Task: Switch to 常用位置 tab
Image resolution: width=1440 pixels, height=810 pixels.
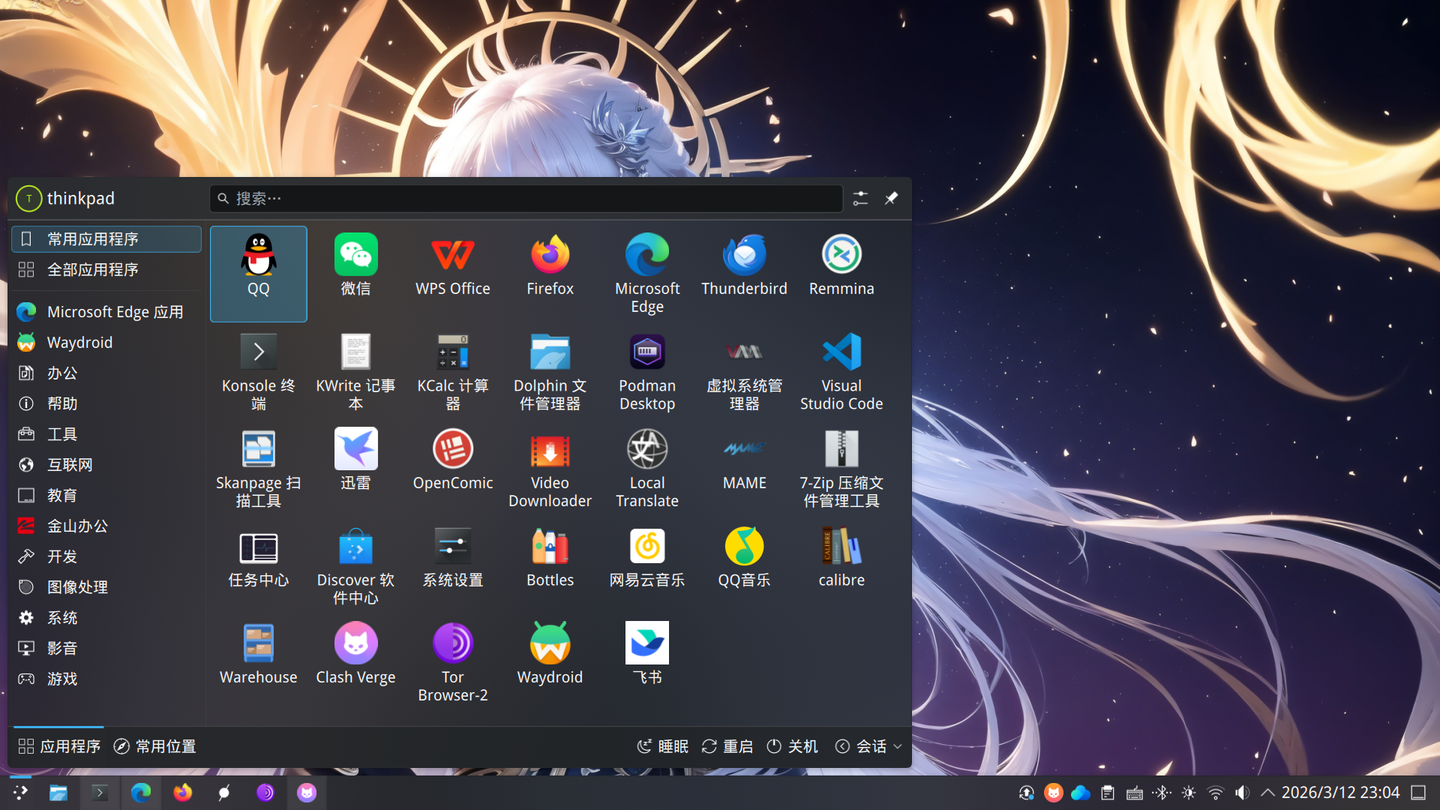Action: coord(154,746)
